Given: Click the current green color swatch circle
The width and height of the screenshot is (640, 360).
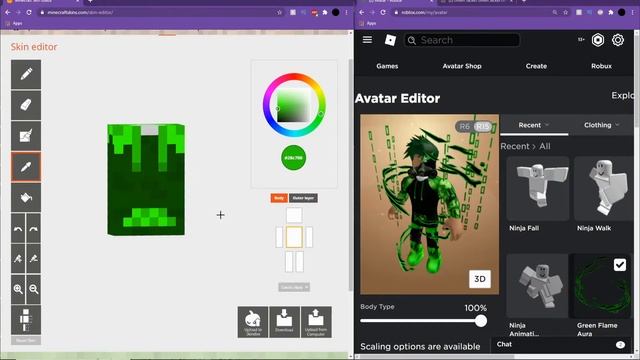Looking at the screenshot, I should click(x=293, y=158).
